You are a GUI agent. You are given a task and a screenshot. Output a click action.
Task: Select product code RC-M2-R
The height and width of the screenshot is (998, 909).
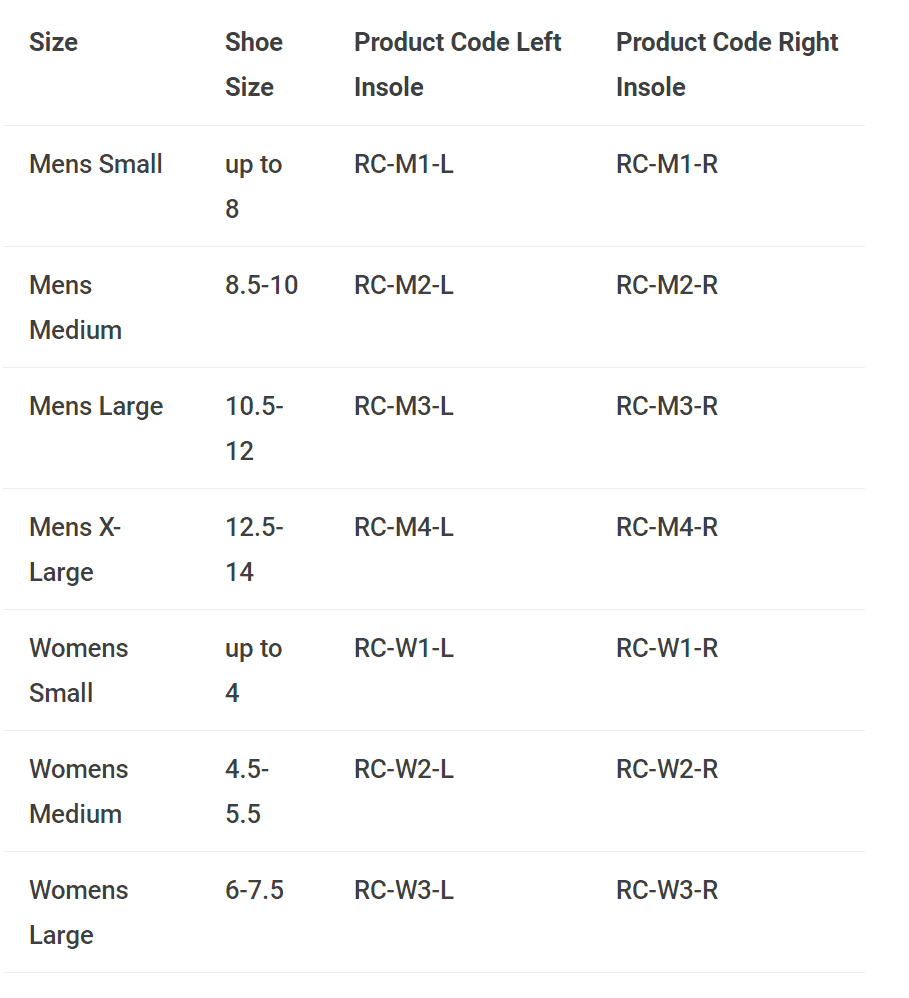click(667, 285)
